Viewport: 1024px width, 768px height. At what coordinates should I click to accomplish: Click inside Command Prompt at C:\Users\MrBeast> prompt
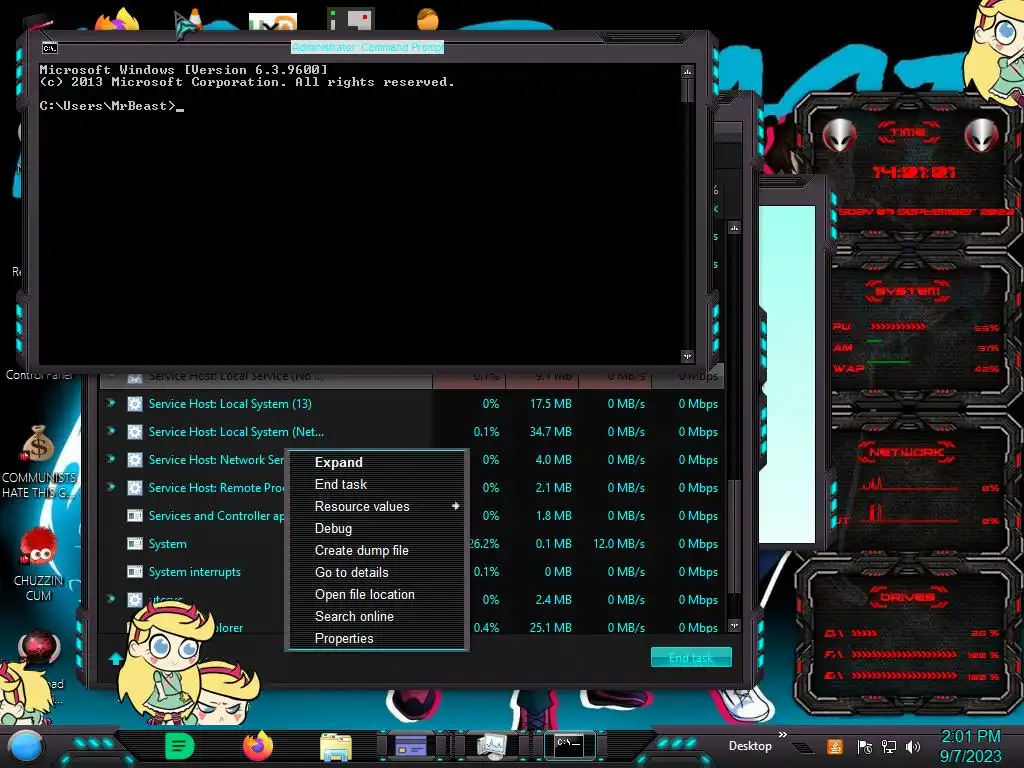[x=111, y=106]
